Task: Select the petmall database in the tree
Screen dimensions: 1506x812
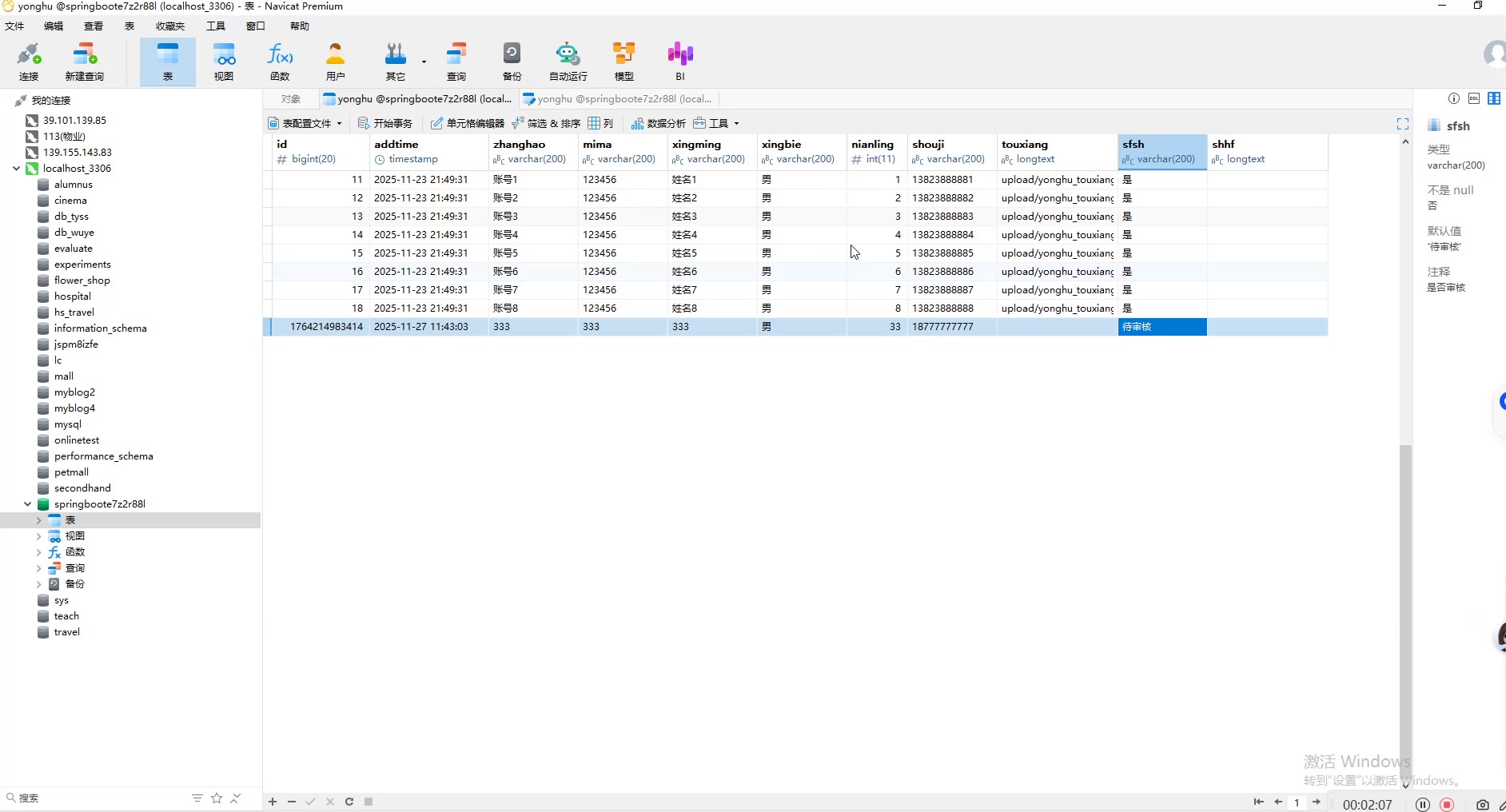Action: click(71, 472)
